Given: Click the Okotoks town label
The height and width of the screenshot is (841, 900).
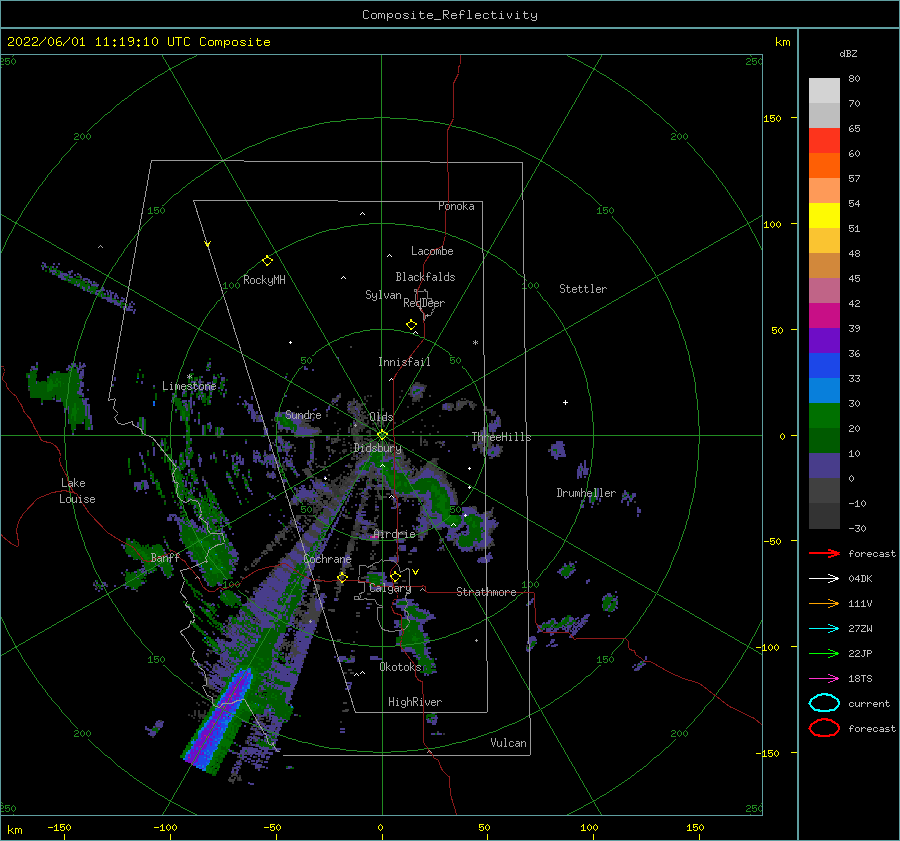Looking at the screenshot, I should (400, 667).
